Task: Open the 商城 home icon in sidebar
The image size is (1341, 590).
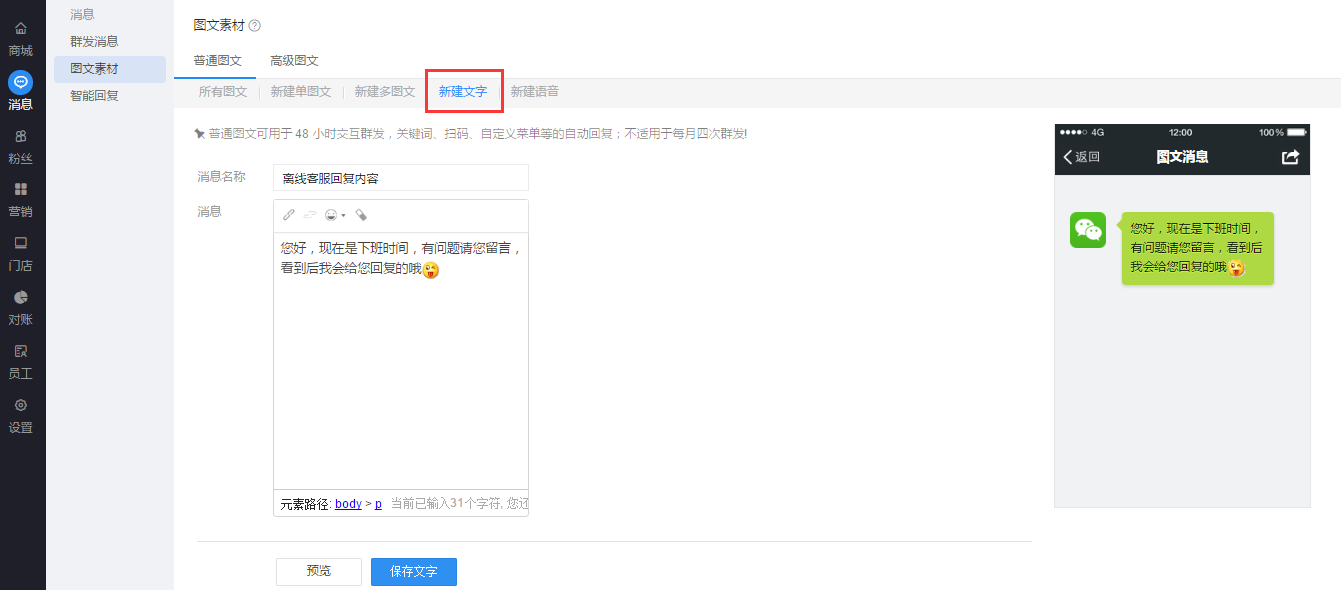Action: coord(21,29)
